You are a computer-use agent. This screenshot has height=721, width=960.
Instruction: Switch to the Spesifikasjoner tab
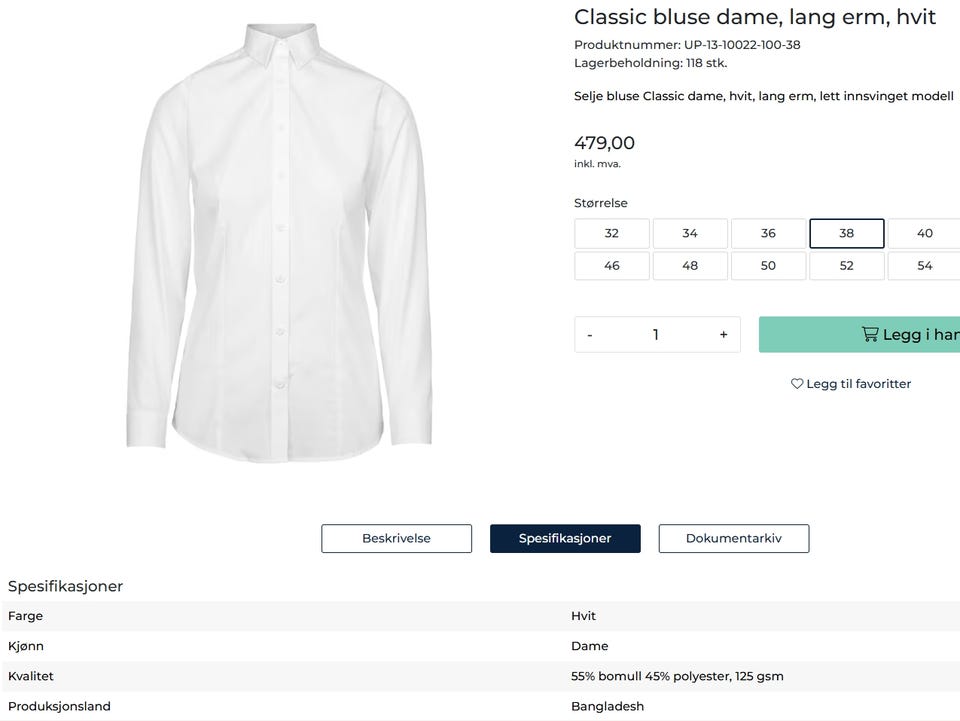pyautogui.click(x=565, y=538)
